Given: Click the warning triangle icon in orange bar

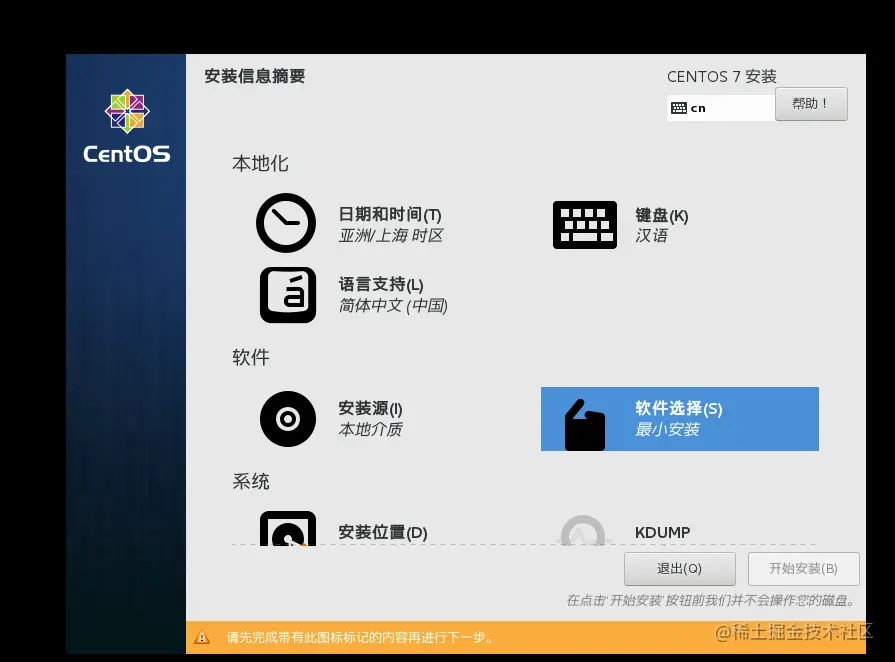Looking at the screenshot, I should [201, 637].
